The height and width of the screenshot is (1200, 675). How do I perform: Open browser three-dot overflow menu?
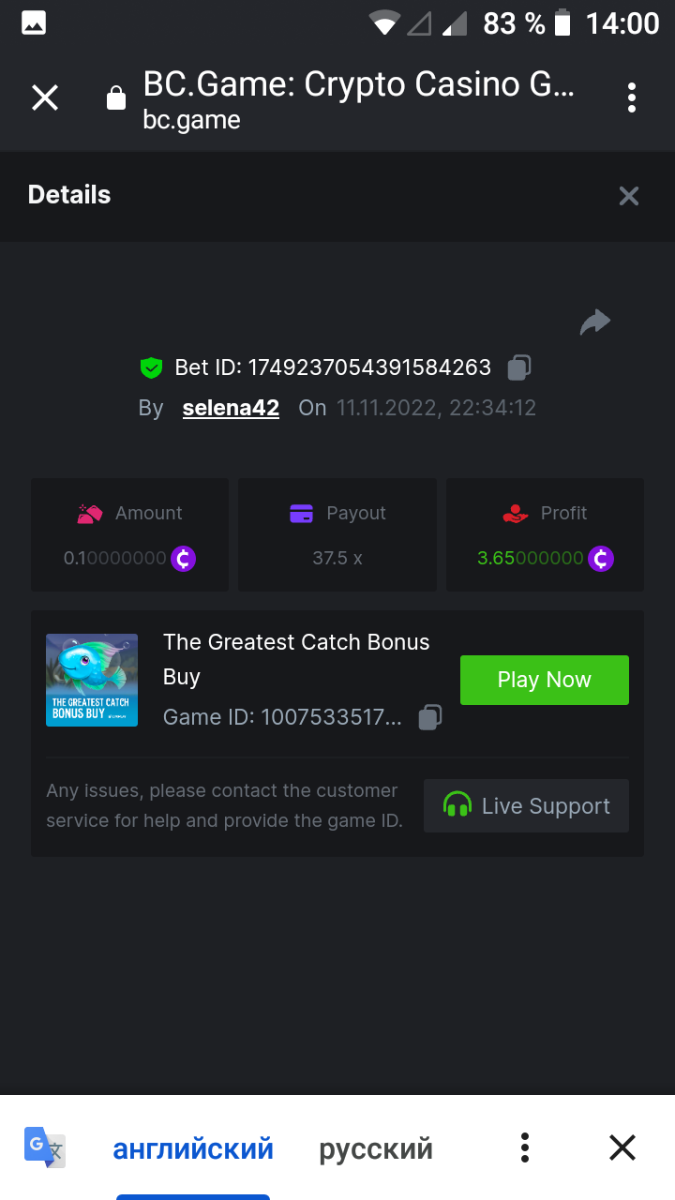pyautogui.click(x=631, y=98)
